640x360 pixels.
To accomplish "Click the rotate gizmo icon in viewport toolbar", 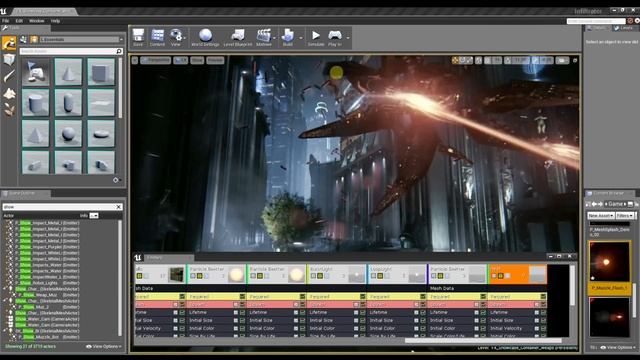I will click(x=462, y=60).
